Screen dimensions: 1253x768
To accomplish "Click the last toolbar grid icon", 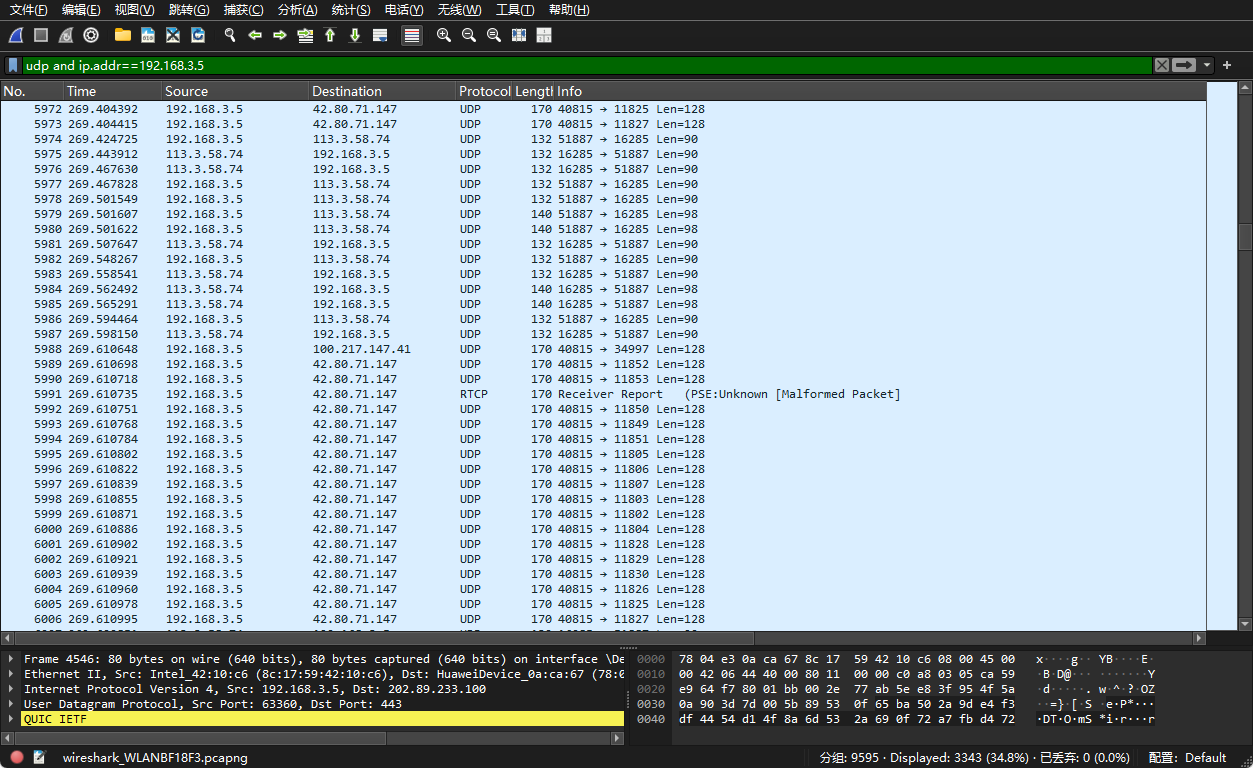I will pyautogui.click(x=544, y=35).
